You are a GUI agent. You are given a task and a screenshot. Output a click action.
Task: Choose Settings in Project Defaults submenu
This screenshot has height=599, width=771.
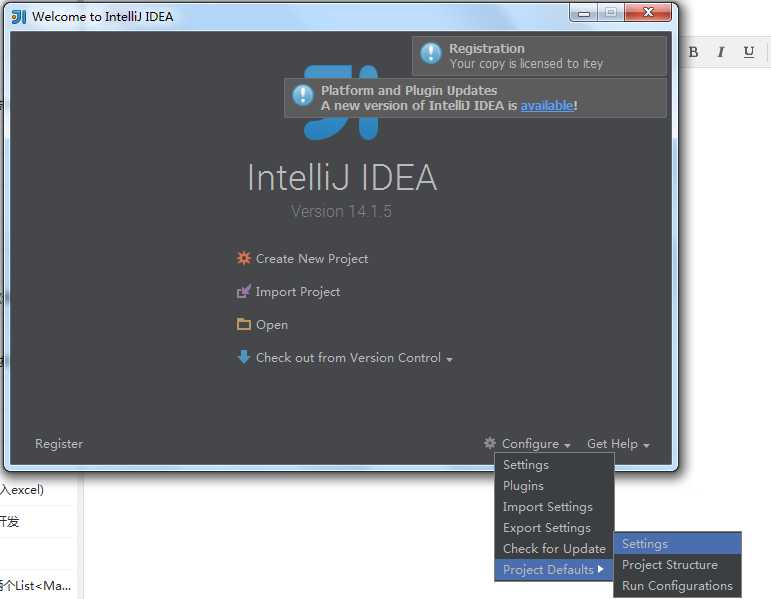tap(678, 543)
